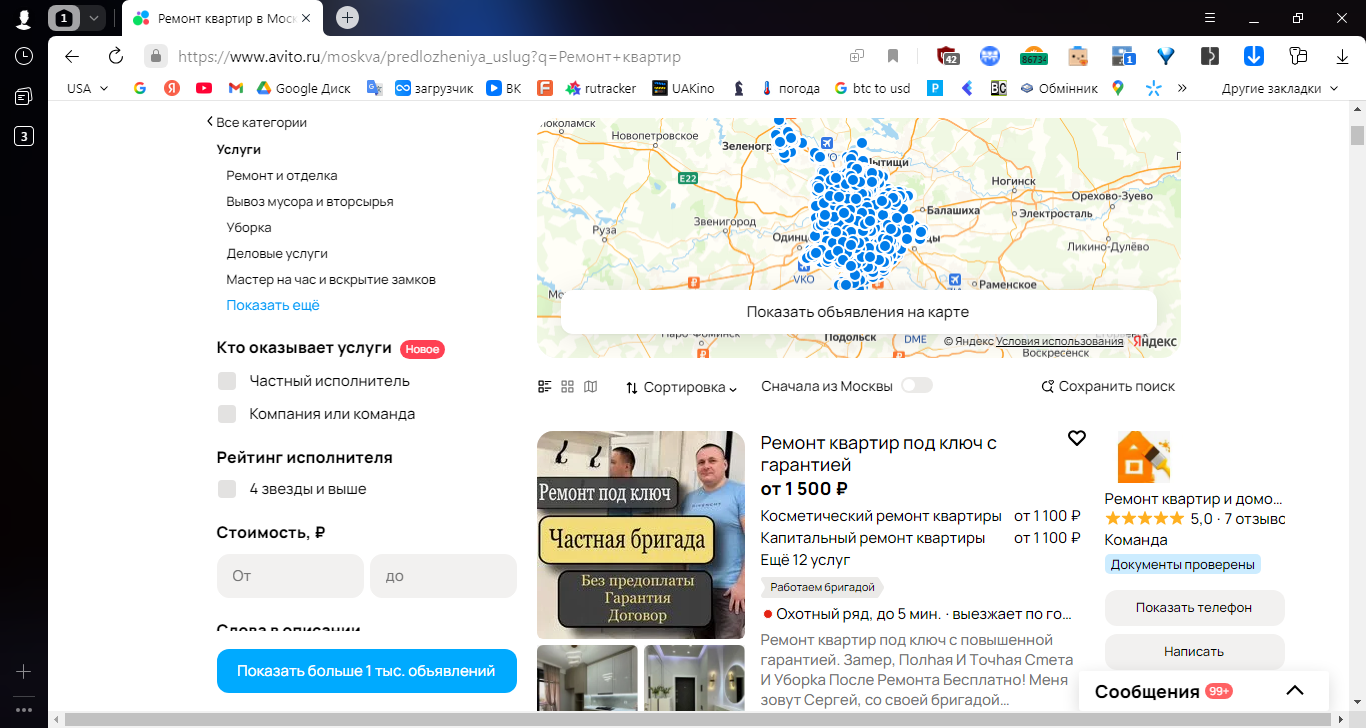1366x728 pixels.
Task: Open the Google Translate bookmark icon
Action: [374, 88]
